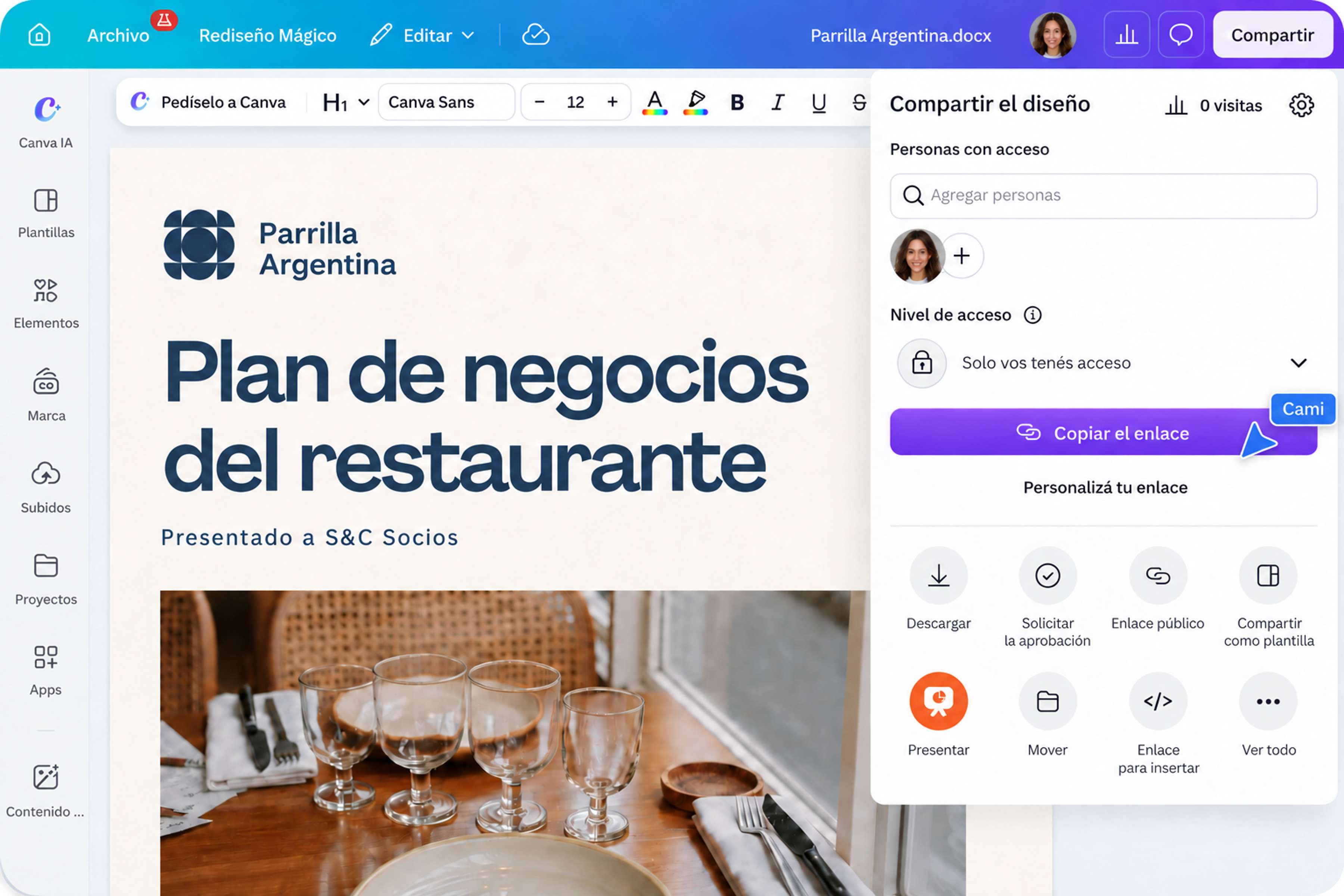
Task: Open the highlight color picker
Action: point(696,102)
